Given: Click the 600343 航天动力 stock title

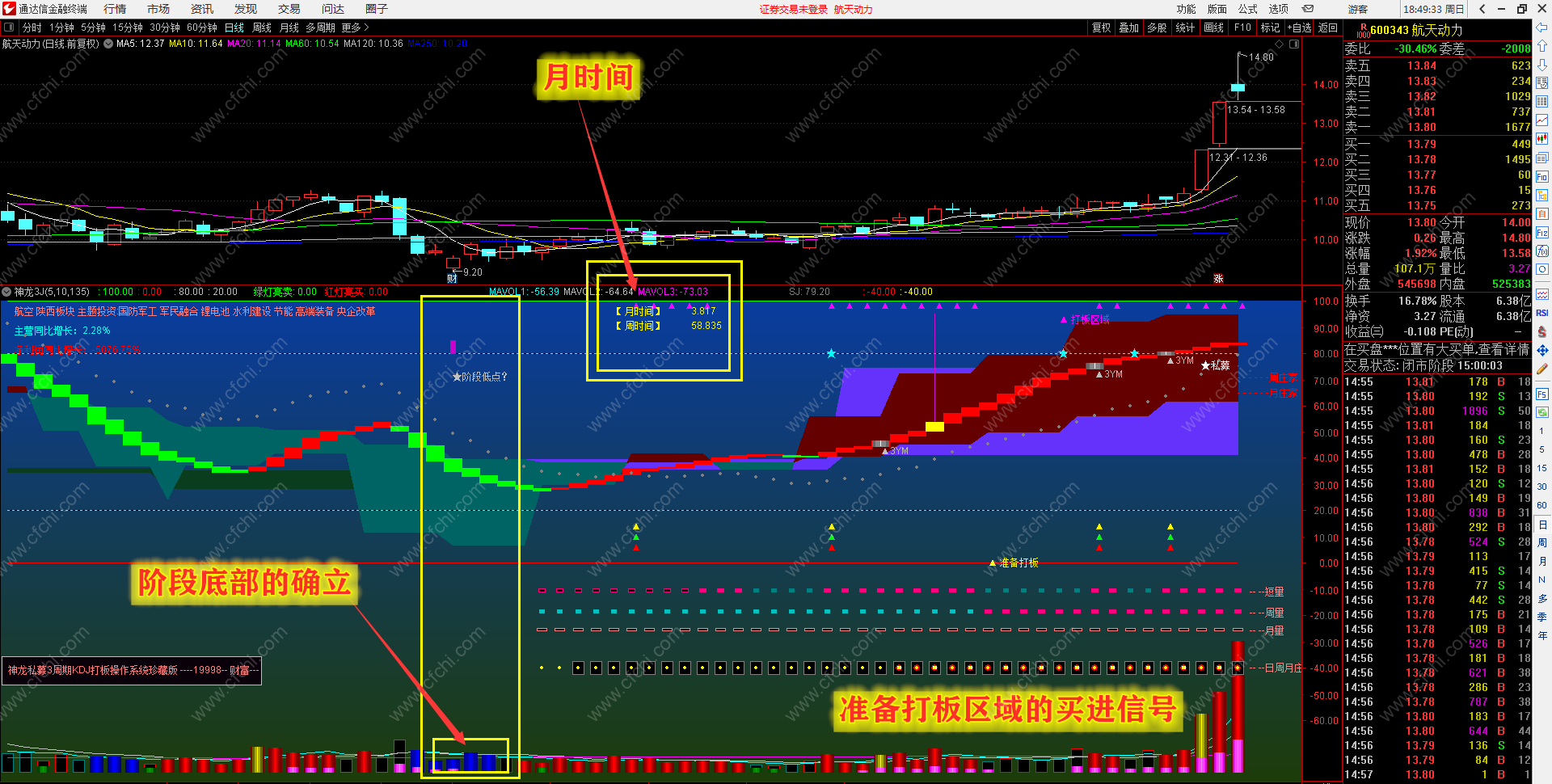Looking at the screenshot, I should [1416, 30].
